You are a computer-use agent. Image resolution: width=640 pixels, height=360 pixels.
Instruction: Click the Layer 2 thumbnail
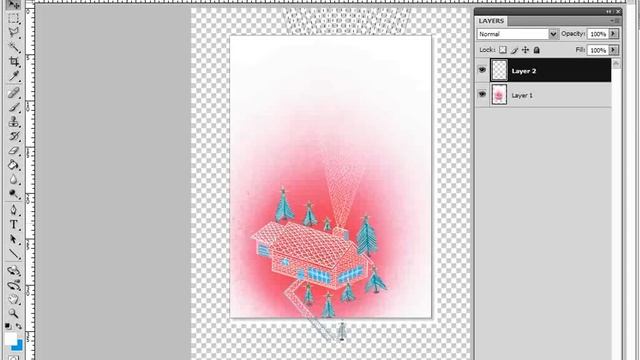499,70
